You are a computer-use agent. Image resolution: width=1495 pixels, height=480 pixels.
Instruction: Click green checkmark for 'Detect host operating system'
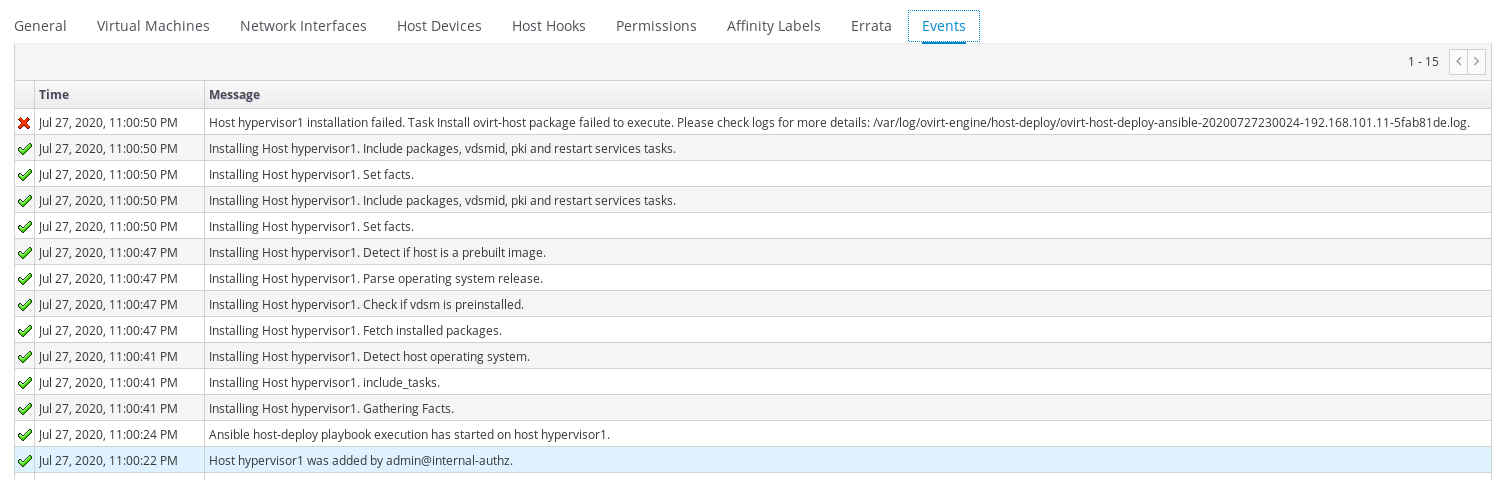click(24, 357)
